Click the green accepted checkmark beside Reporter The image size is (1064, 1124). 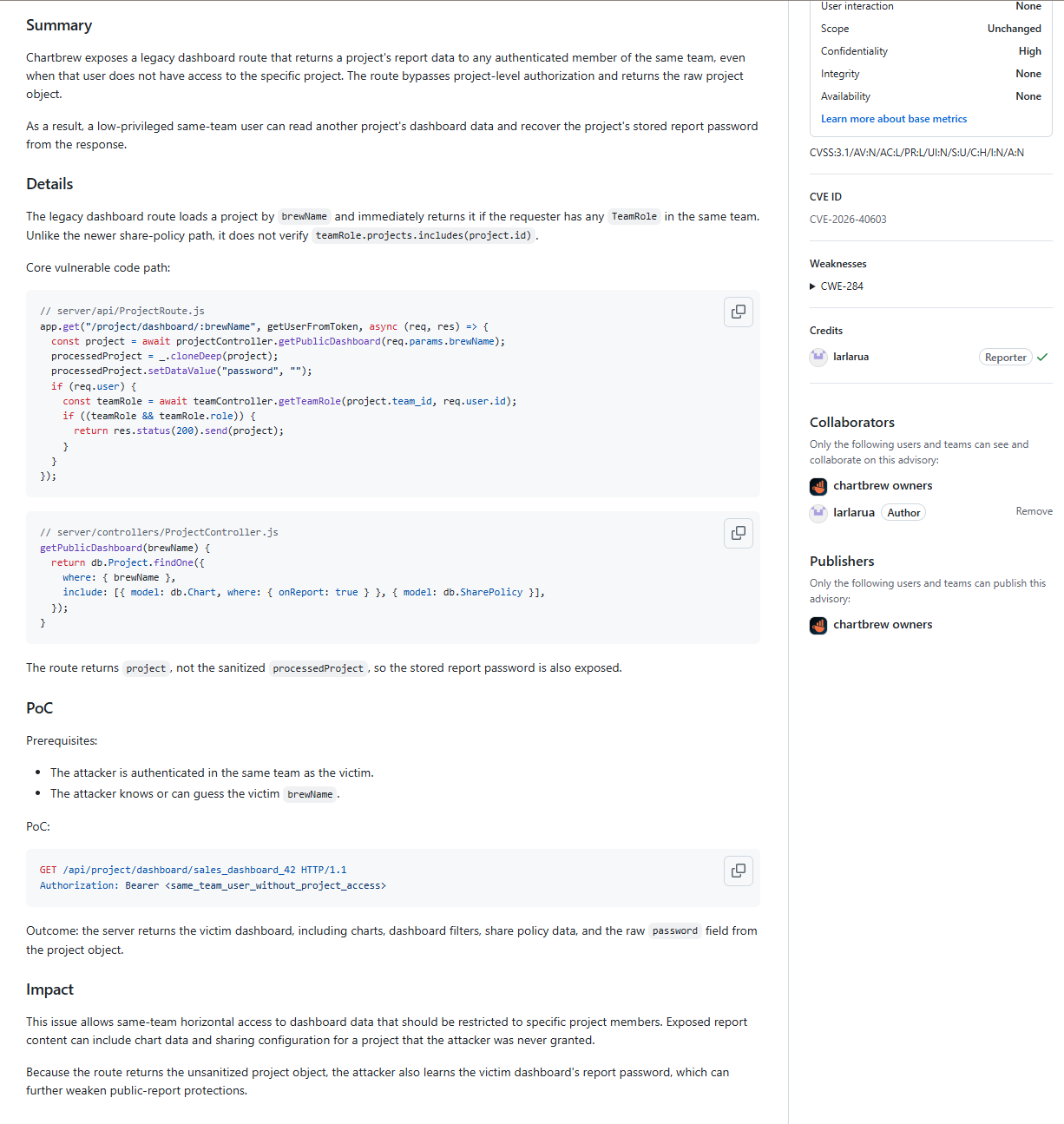pyautogui.click(x=1042, y=357)
